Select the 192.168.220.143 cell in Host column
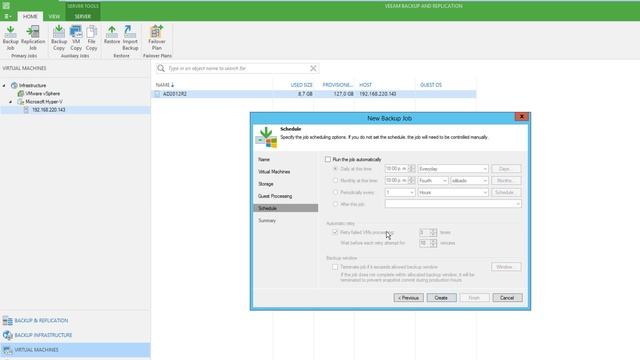 [x=378, y=94]
